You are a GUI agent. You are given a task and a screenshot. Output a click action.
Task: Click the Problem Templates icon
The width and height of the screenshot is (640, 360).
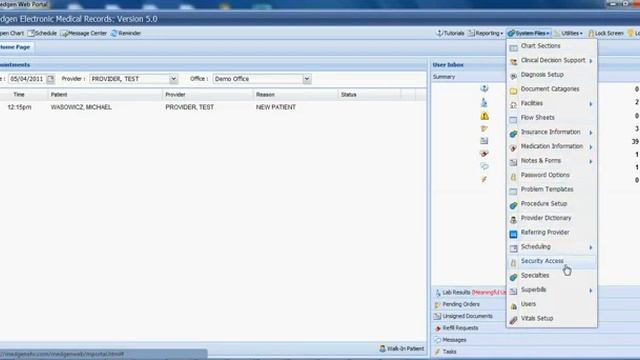513,191
